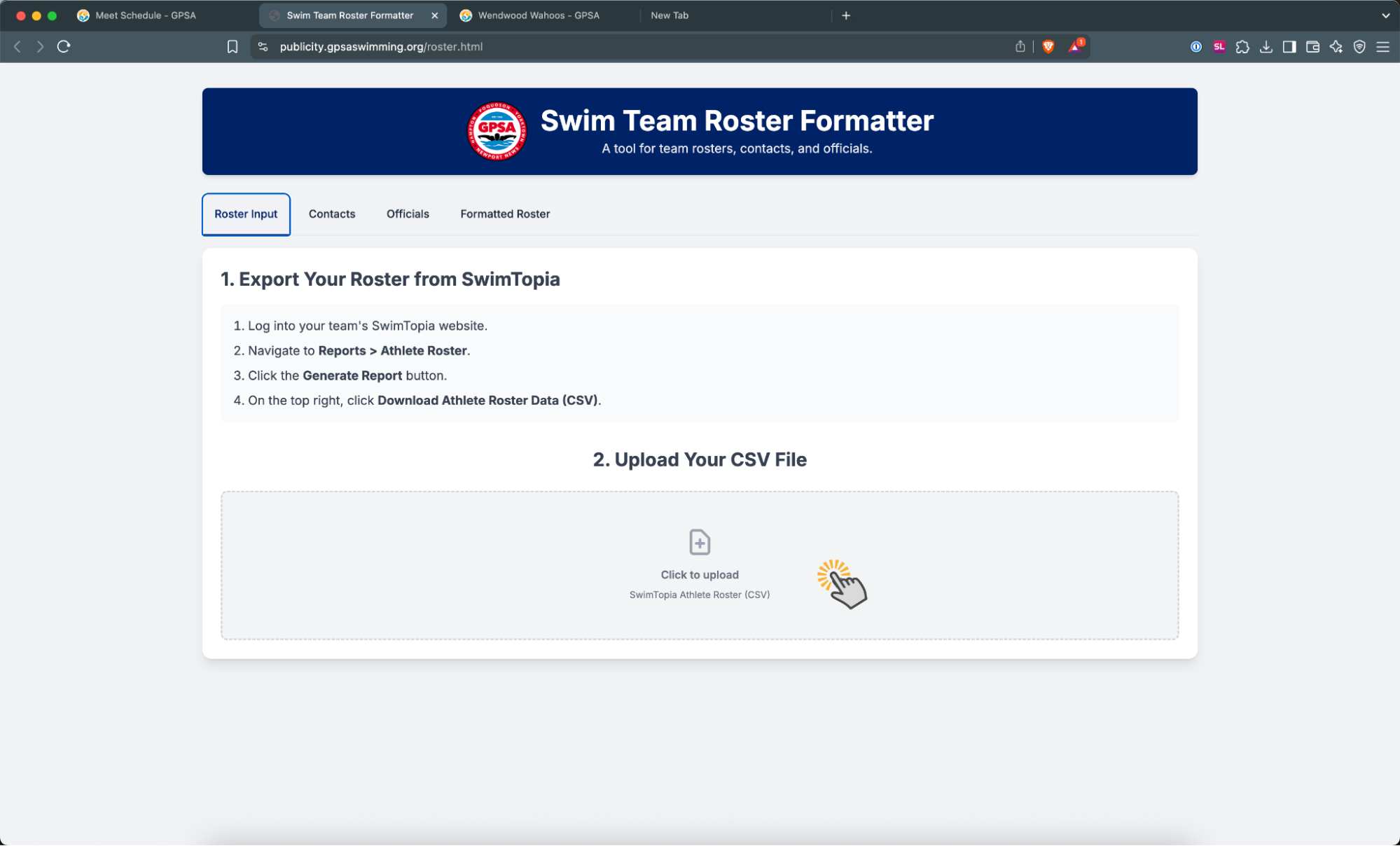This screenshot has height=846, width=1400.
Task: Switch to the Contacts tab
Action: (x=332, y=214)
